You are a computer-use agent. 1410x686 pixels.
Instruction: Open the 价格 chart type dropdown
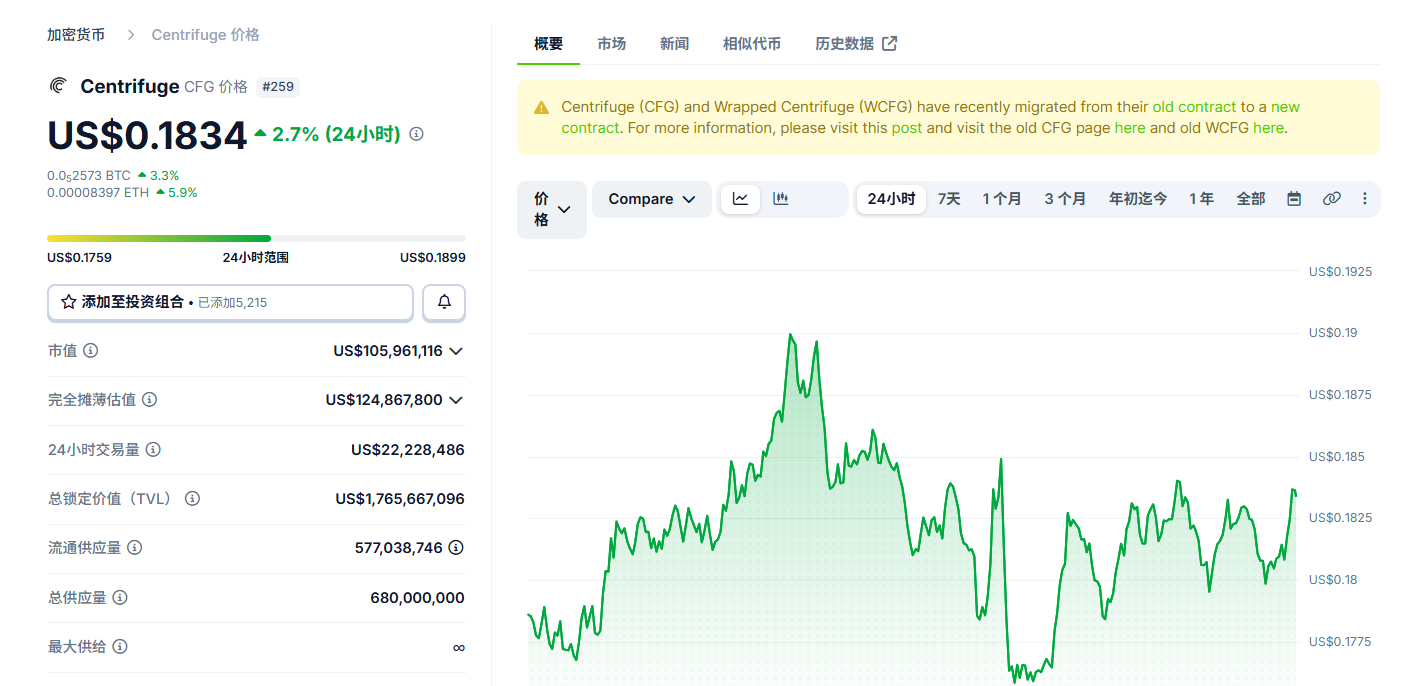552,210
